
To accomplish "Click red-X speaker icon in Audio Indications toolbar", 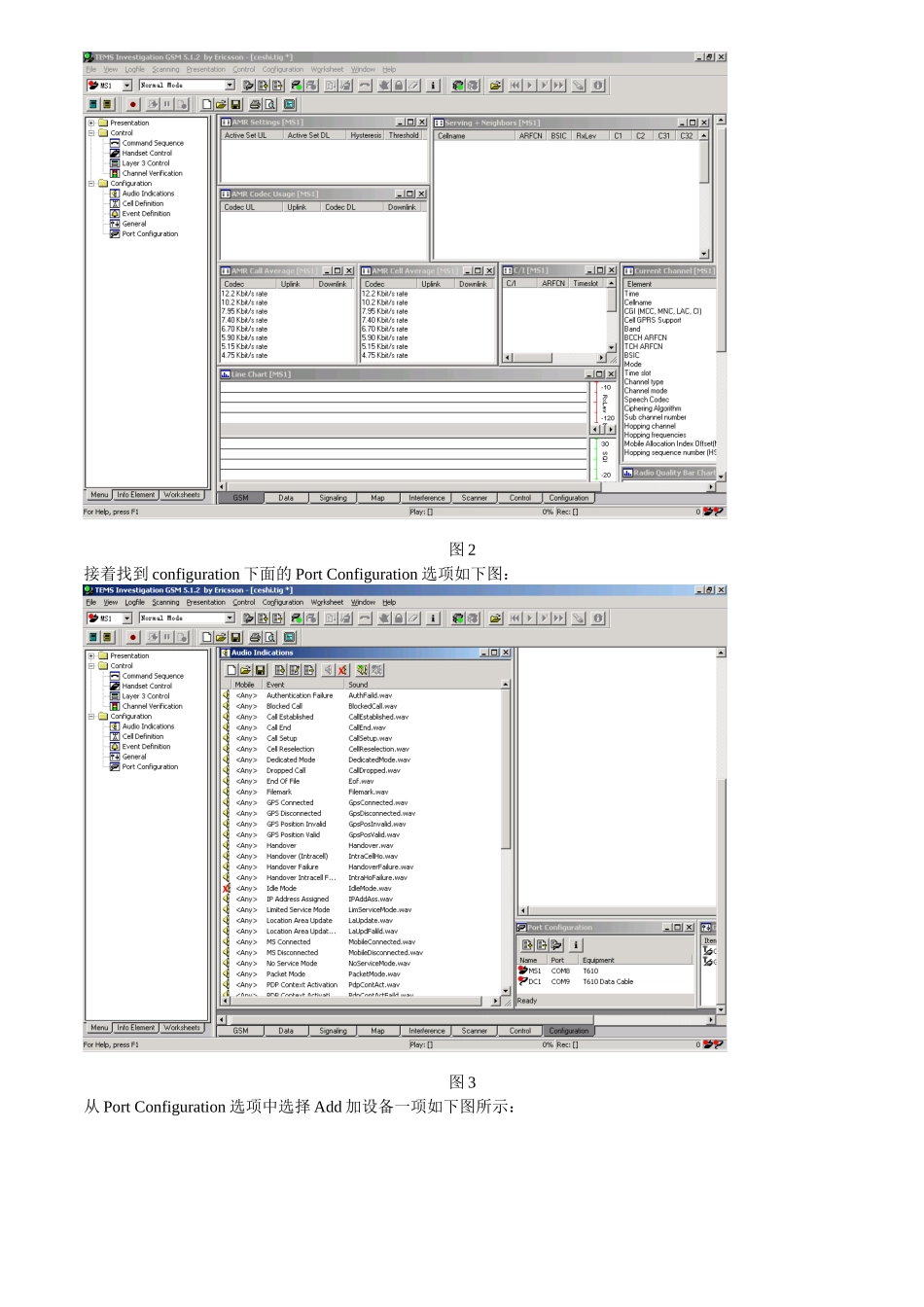I will pos(343,670).
